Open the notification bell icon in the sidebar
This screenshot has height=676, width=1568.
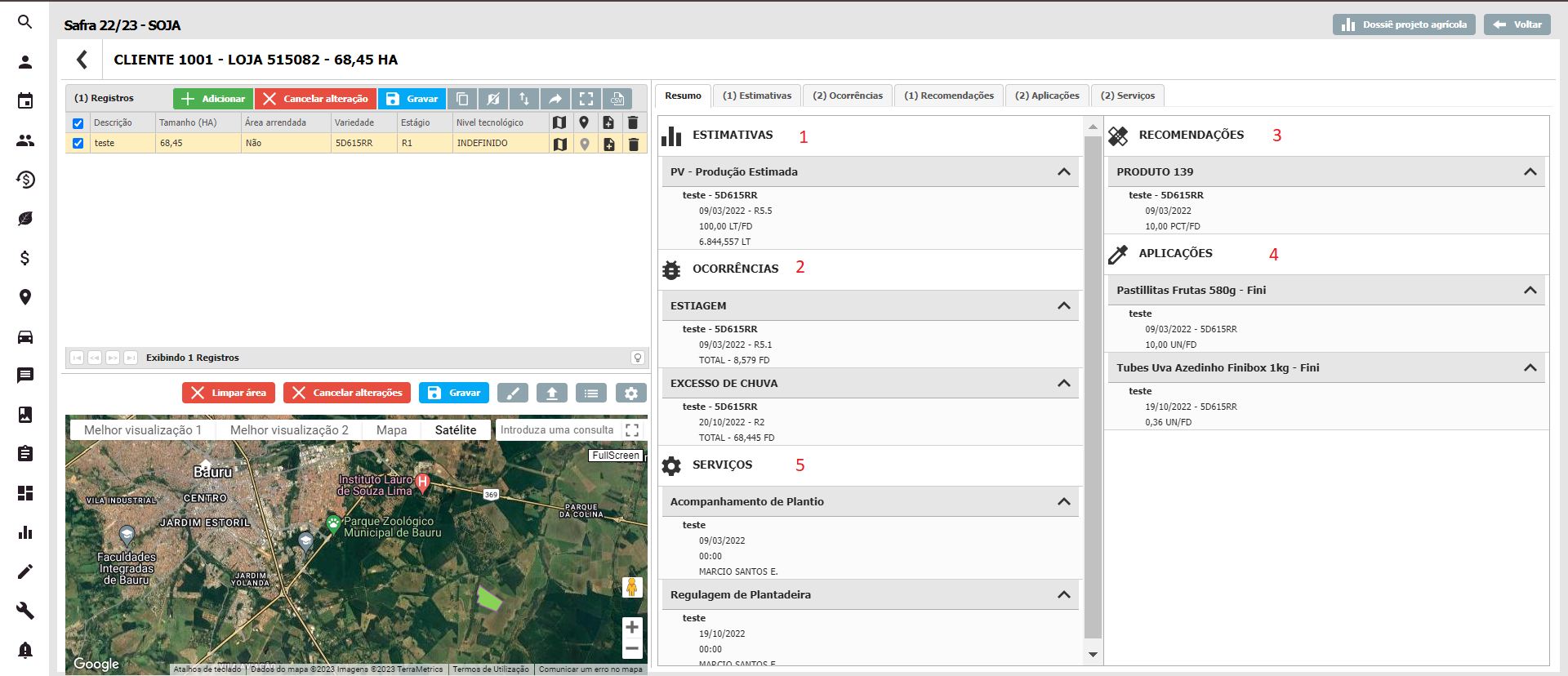[25, 650]
